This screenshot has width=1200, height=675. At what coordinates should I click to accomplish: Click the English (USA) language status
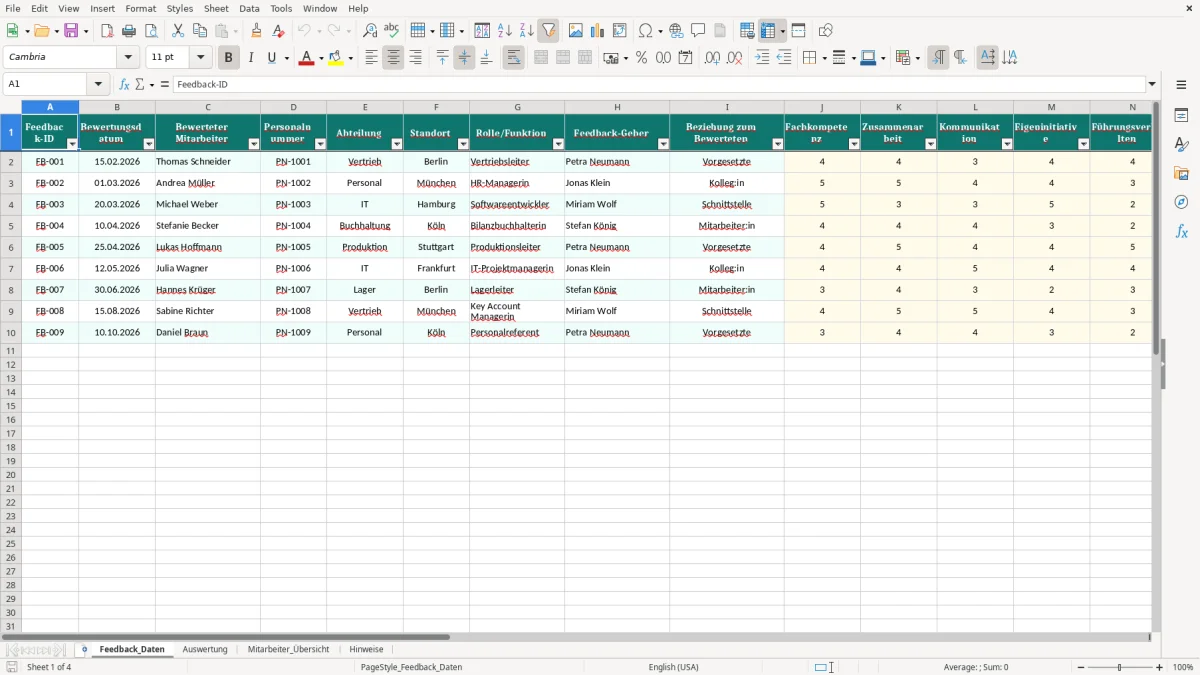(674, 667)
